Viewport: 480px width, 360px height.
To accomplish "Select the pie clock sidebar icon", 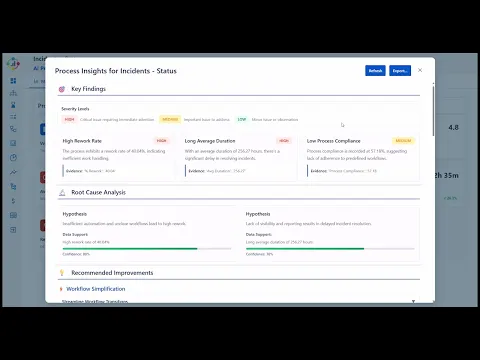I will click(x=13, y=158).
